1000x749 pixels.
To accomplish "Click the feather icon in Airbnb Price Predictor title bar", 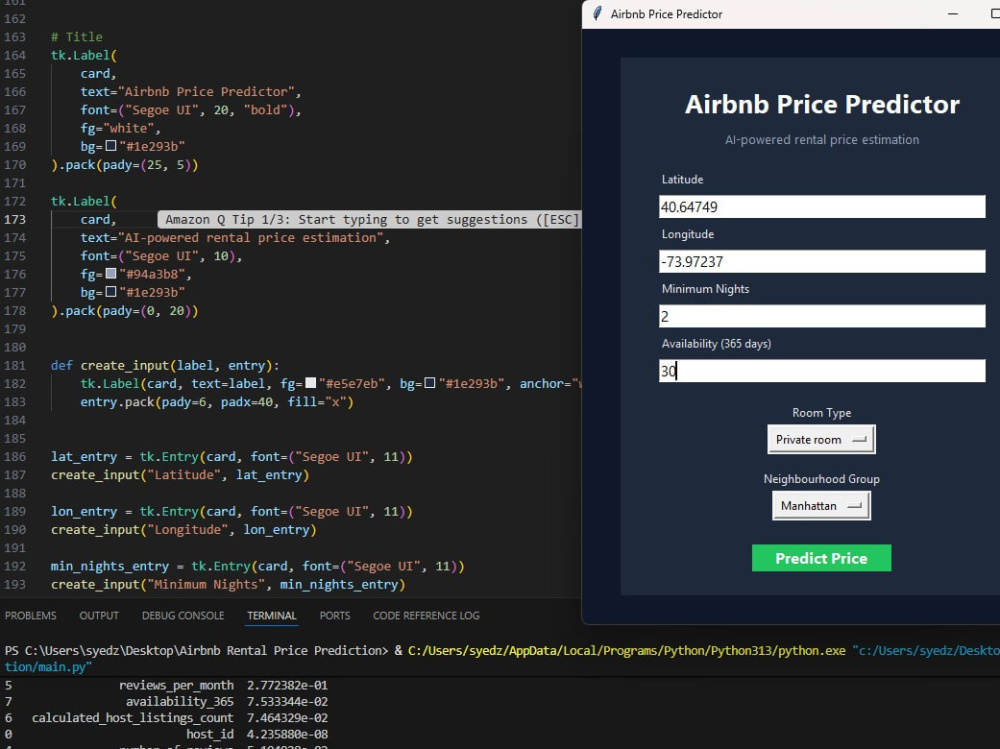I will pos(597,14).
